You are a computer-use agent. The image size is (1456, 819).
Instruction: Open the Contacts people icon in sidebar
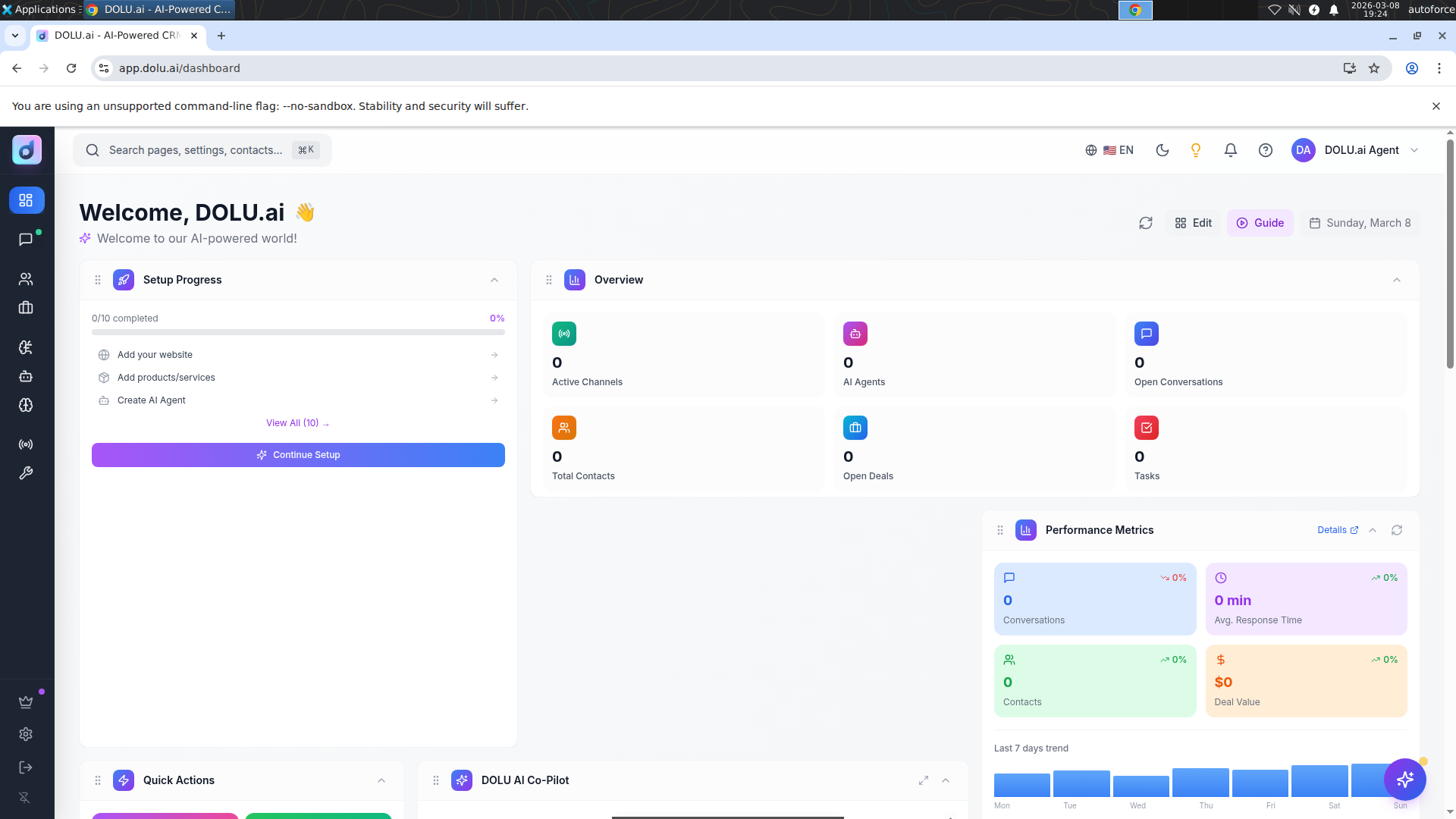[x=26, y=279]
